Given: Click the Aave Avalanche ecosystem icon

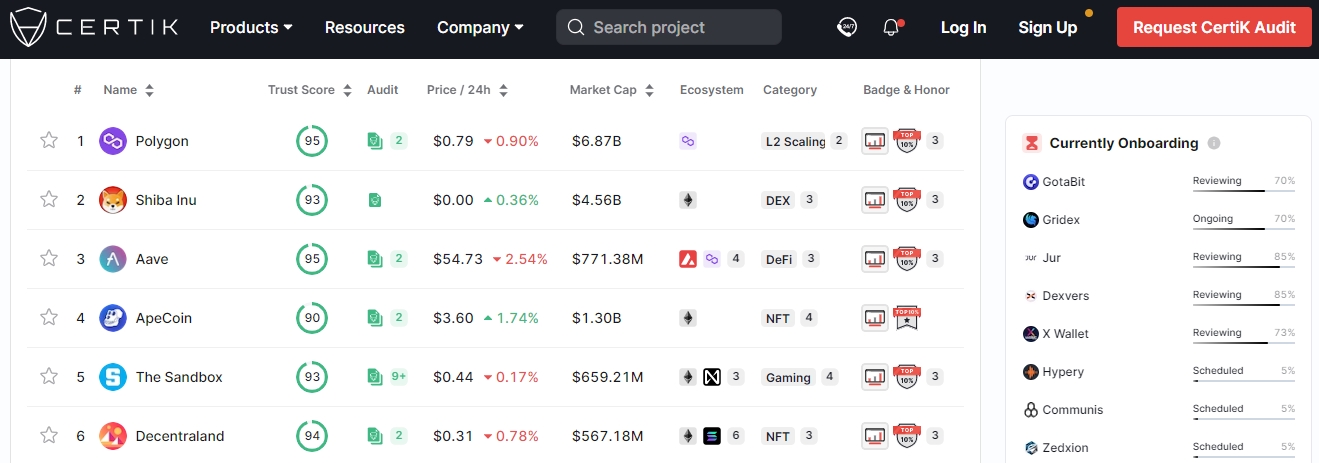Looking at the screenshot, I should [688, 259].
